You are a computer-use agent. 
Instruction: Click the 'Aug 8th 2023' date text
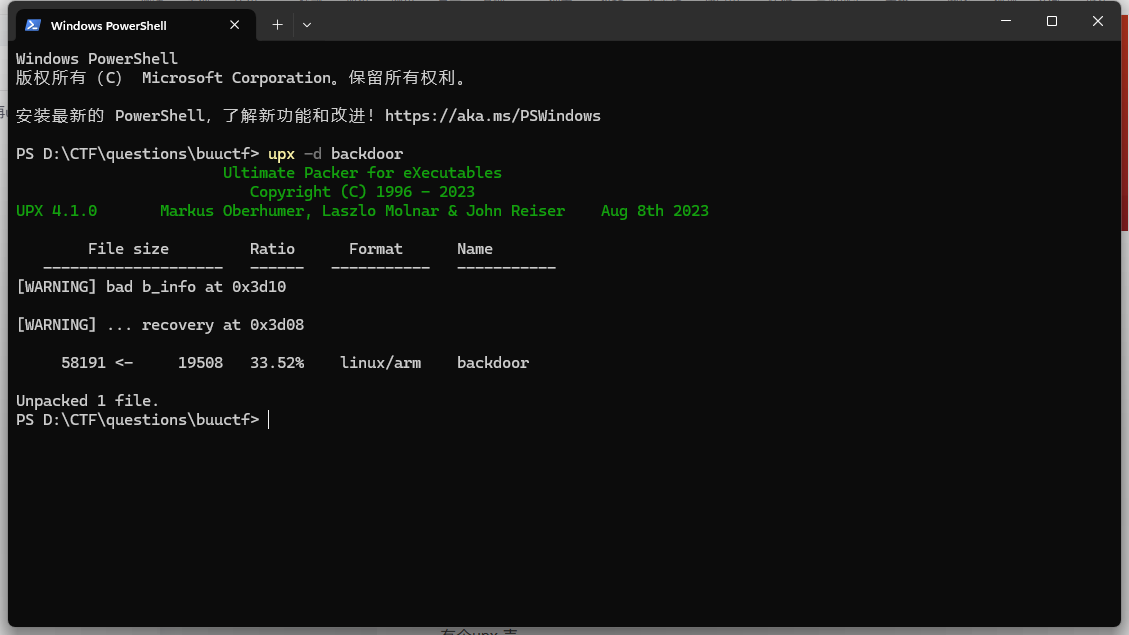[655, 211]
